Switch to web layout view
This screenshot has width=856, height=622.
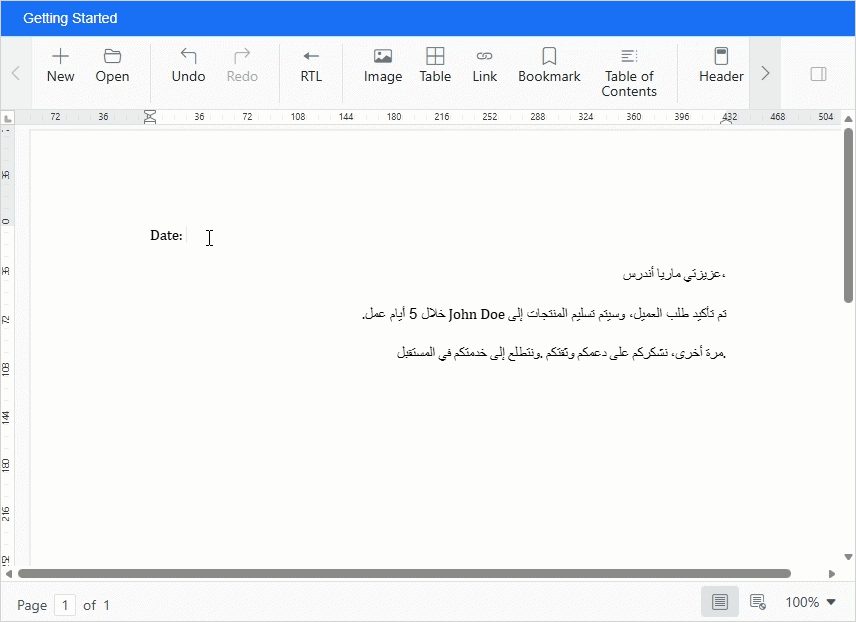point(757,602)
